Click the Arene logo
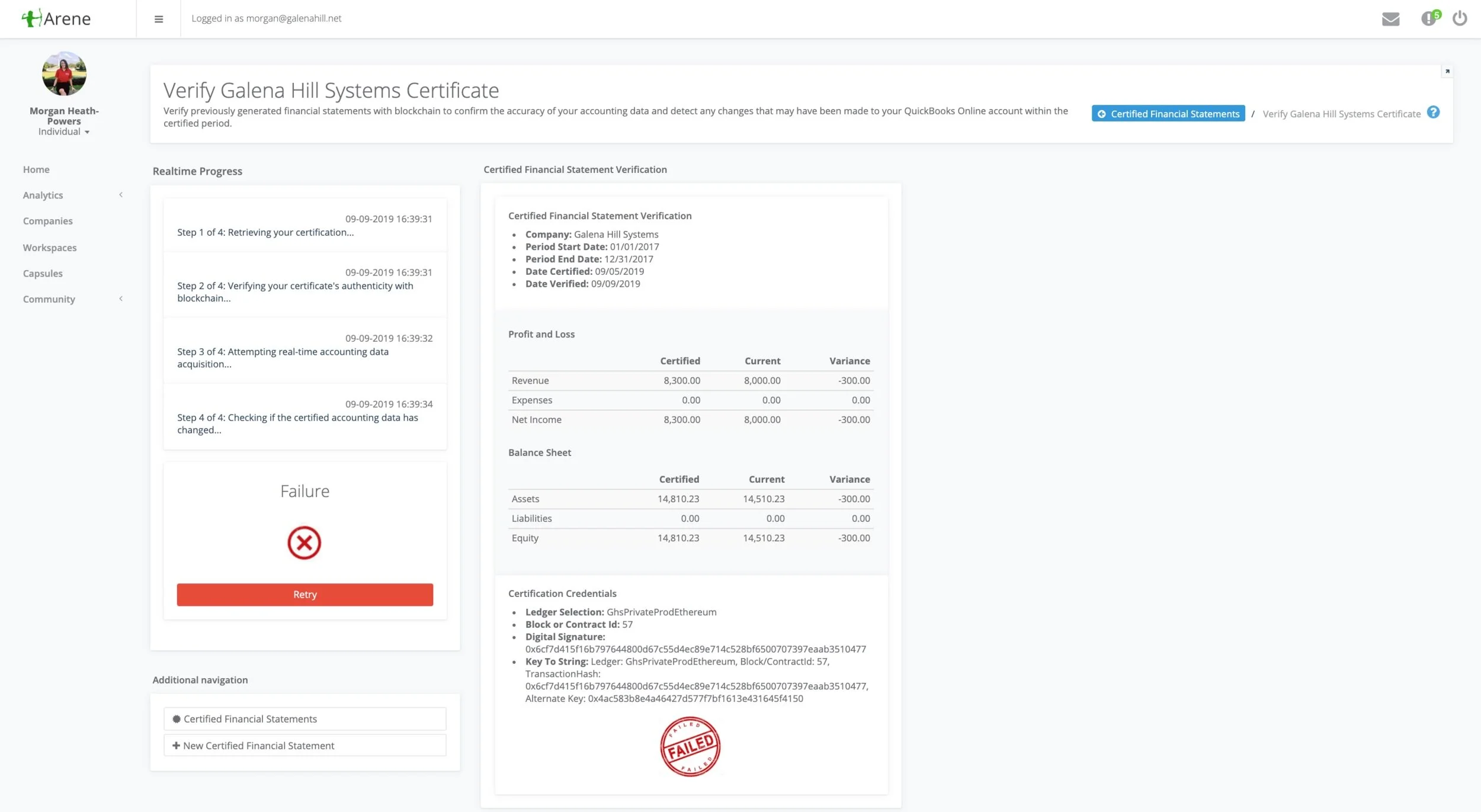Screen dimensions: 1481x812 point(56,18)
